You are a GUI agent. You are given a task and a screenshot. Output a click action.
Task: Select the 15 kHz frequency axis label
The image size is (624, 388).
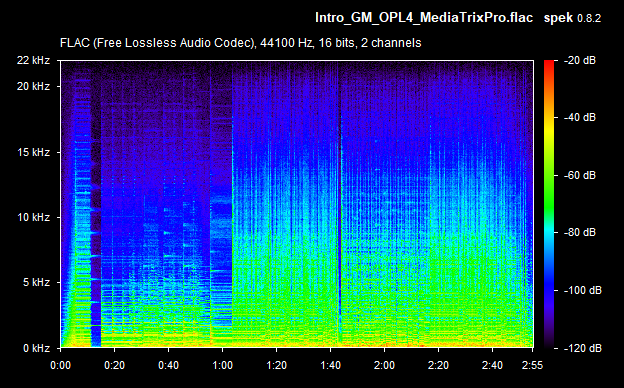click(x=33, y=152)
